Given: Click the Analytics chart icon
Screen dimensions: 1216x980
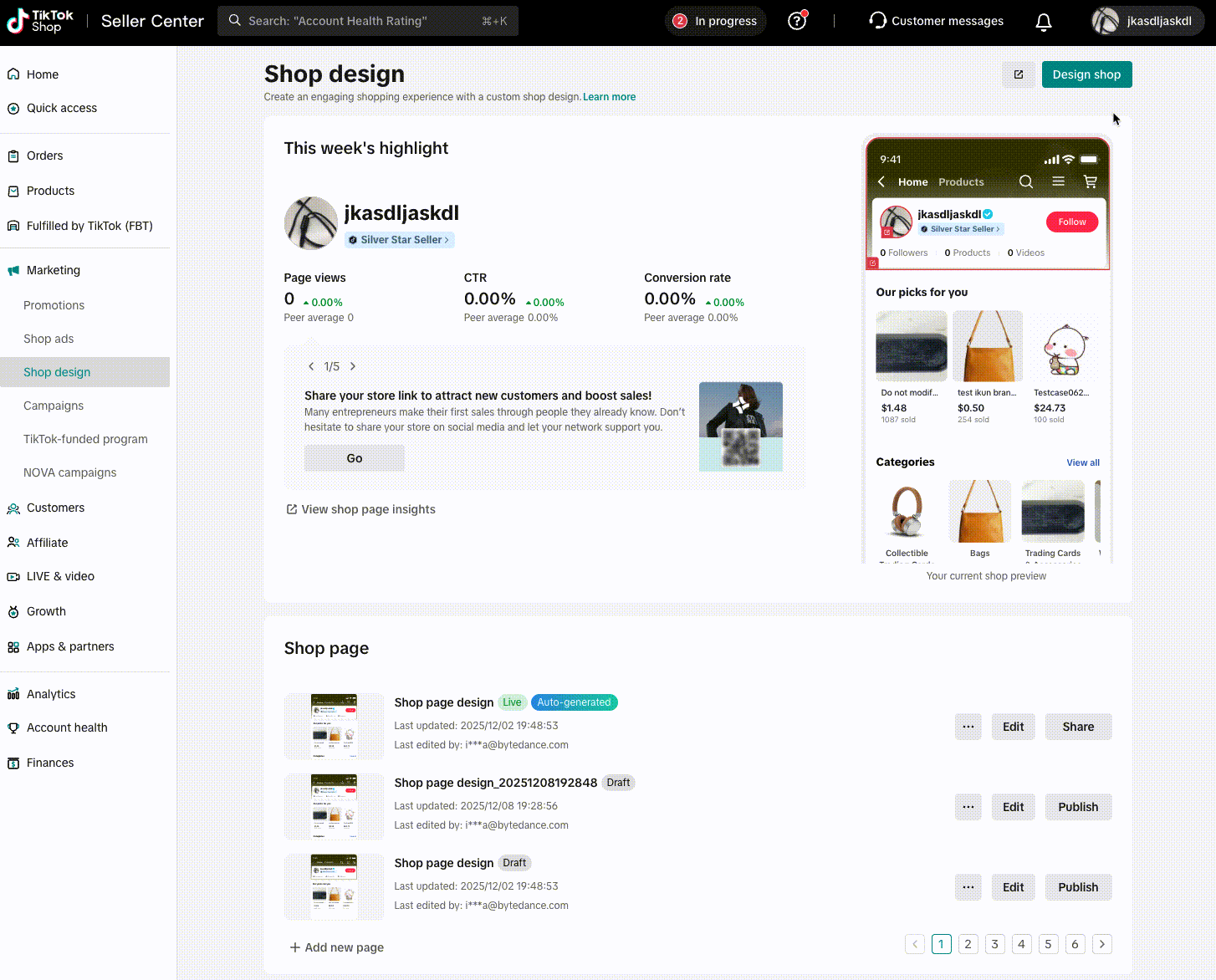Looking at the screenshot, I should 13,694.
